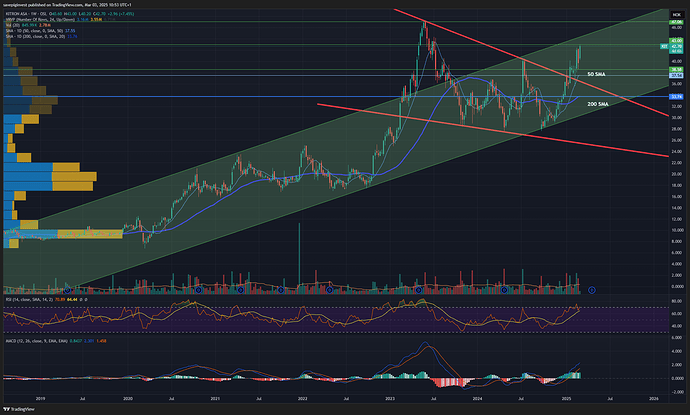690x415 pixels.
Task: Select the 200 SMA text annotation
Action: pyautogui.click(x=597, y=104)
